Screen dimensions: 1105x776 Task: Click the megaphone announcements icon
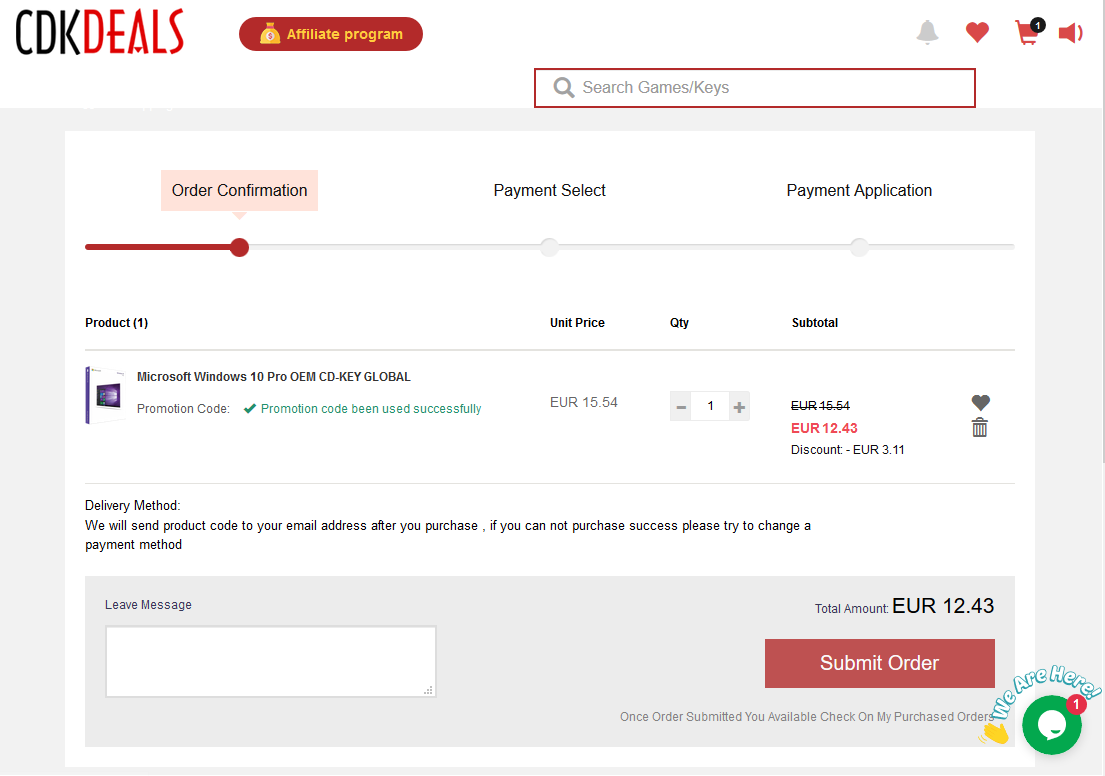[1070, 32]
